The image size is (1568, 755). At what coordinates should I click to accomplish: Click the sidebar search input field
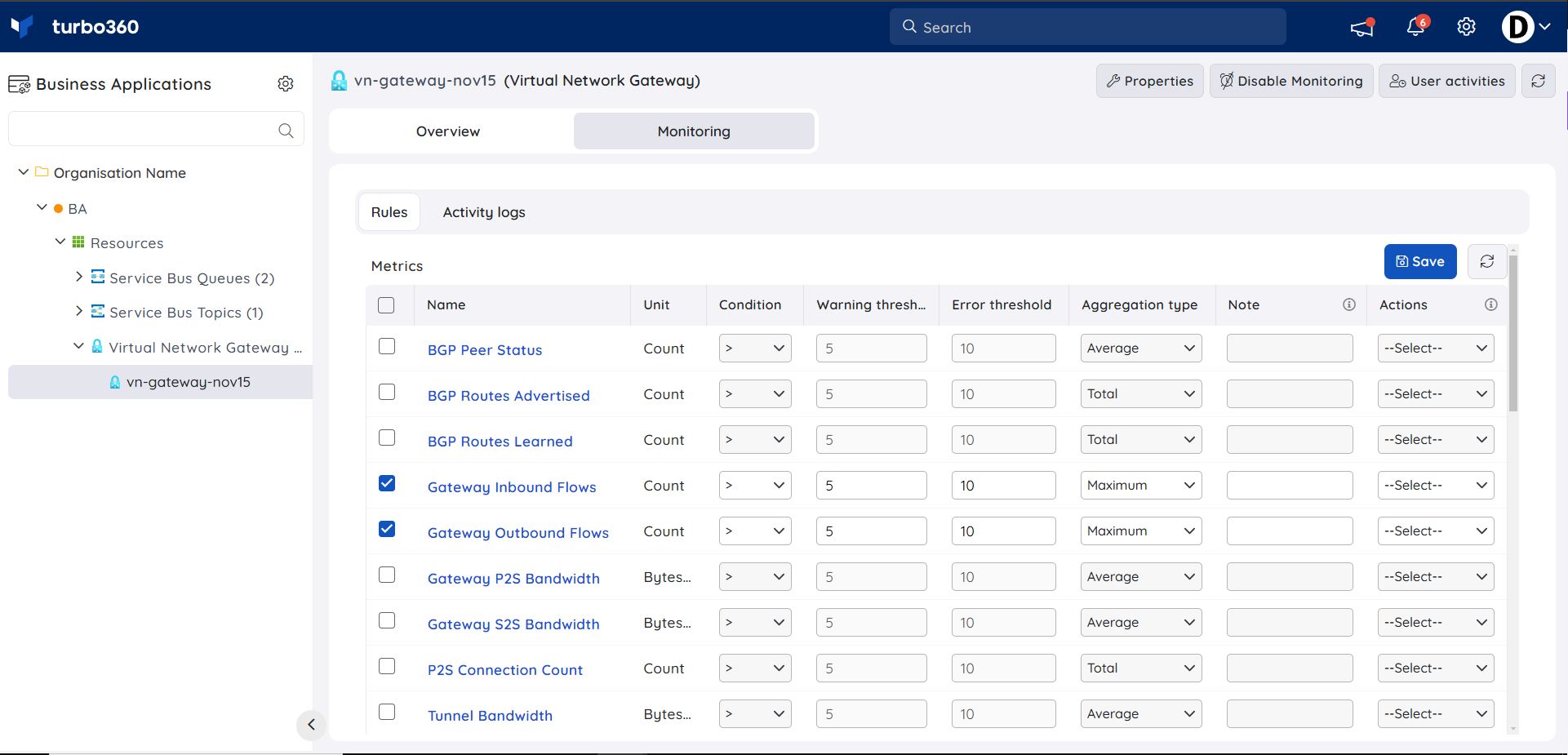(156, 129)
